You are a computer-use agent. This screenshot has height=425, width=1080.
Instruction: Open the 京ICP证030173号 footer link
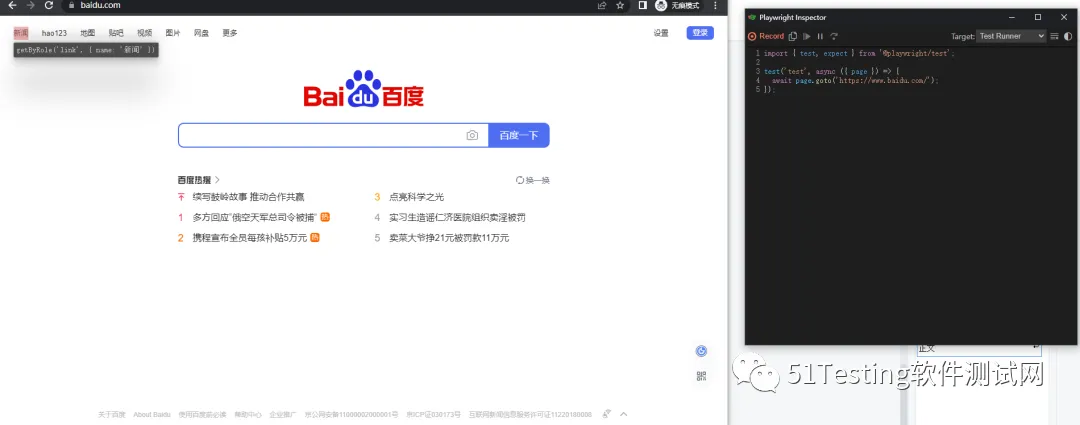pos(433,415)
